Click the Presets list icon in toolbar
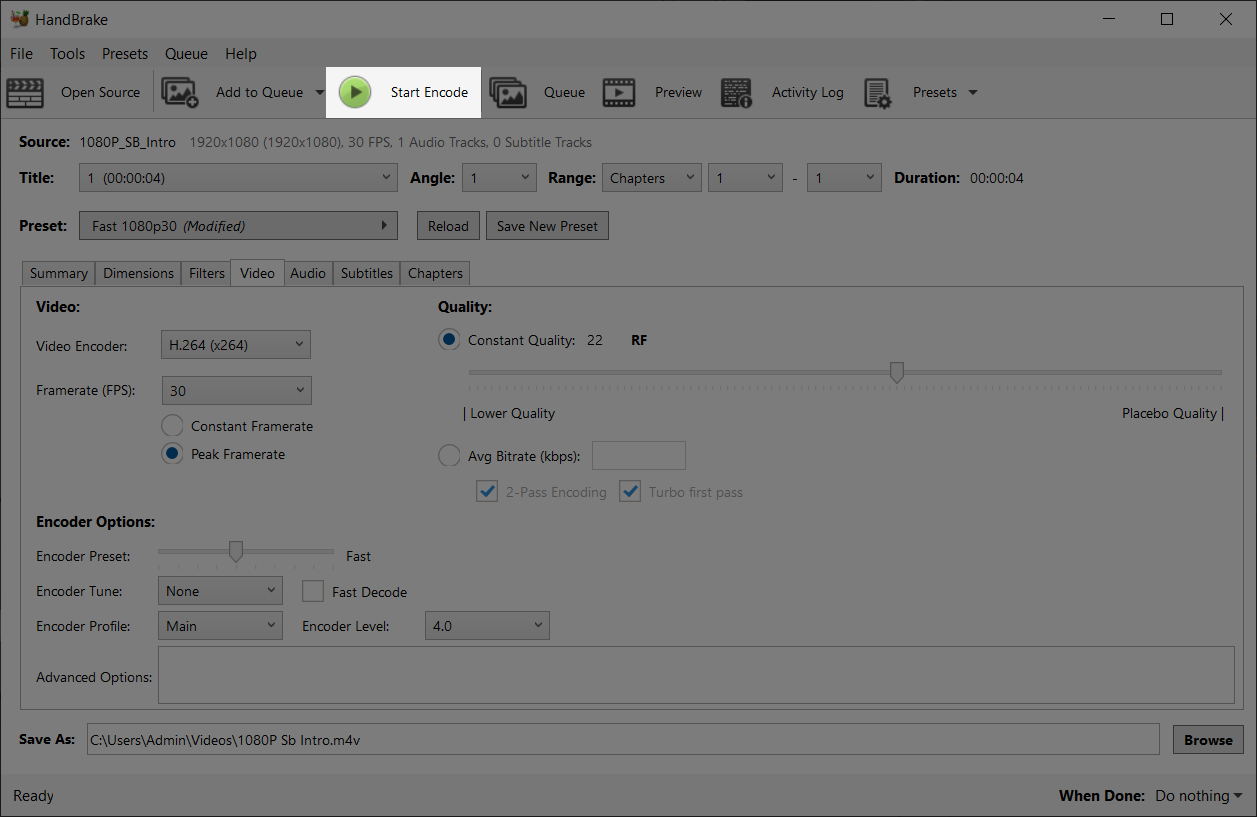 (877, 92)
